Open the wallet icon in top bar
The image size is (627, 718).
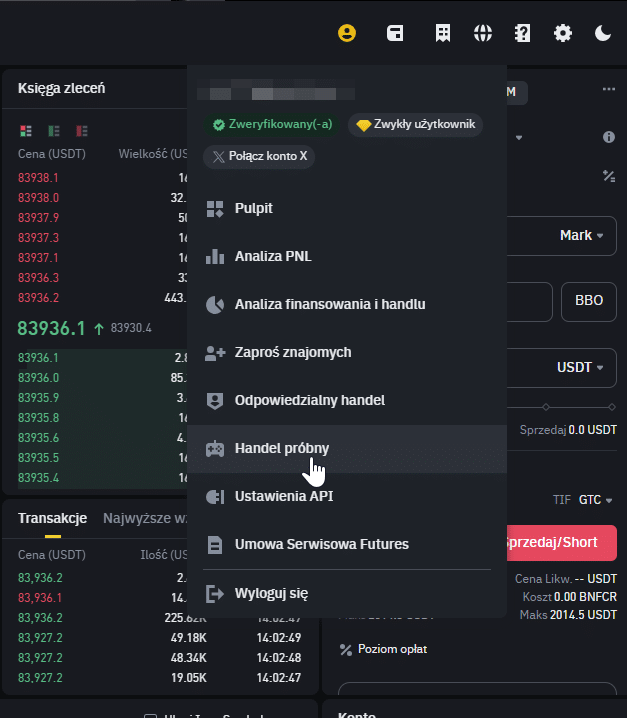pyautogui.click(x=395, y=33)
